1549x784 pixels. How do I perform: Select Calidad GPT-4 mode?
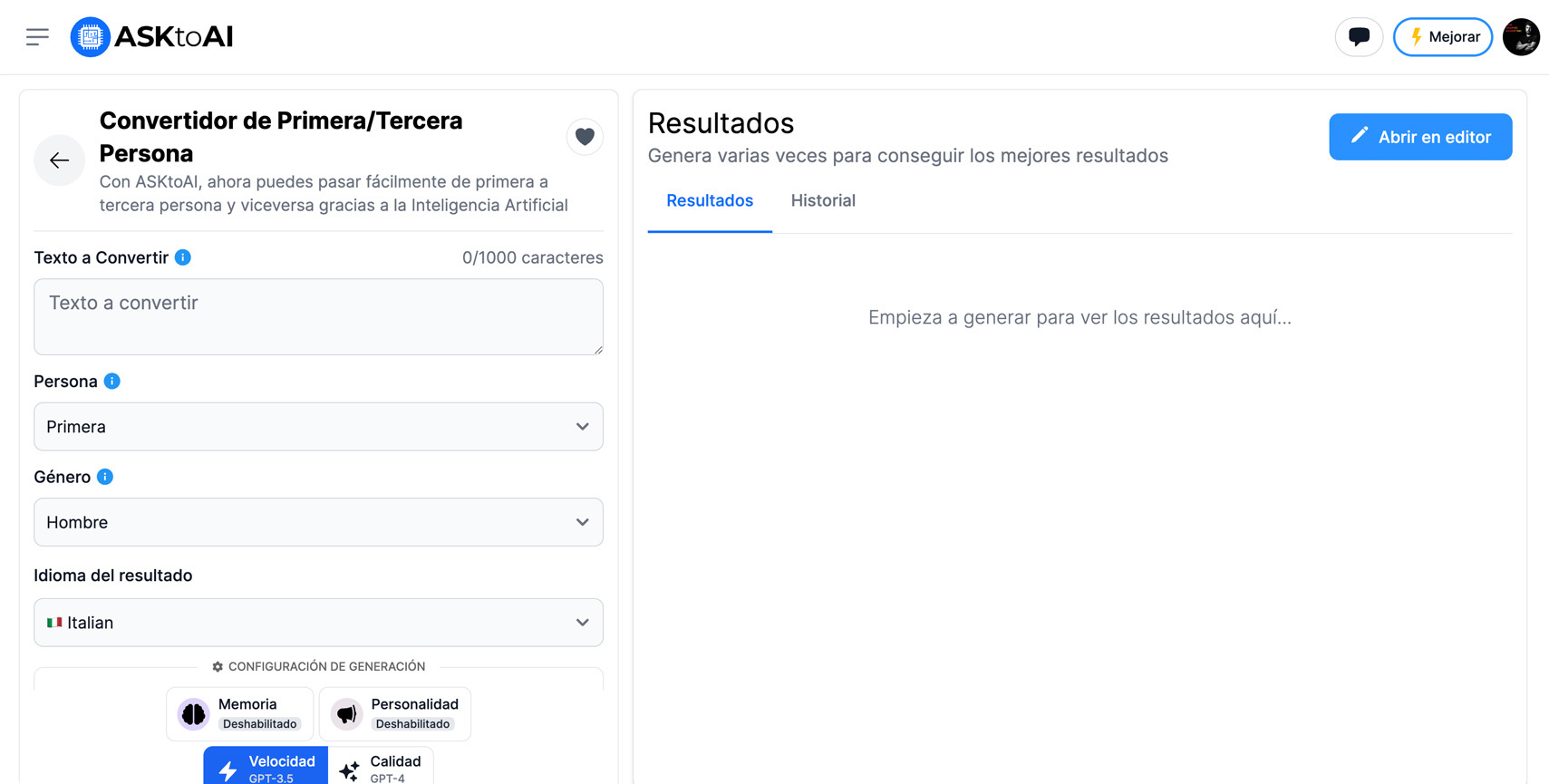381,766
